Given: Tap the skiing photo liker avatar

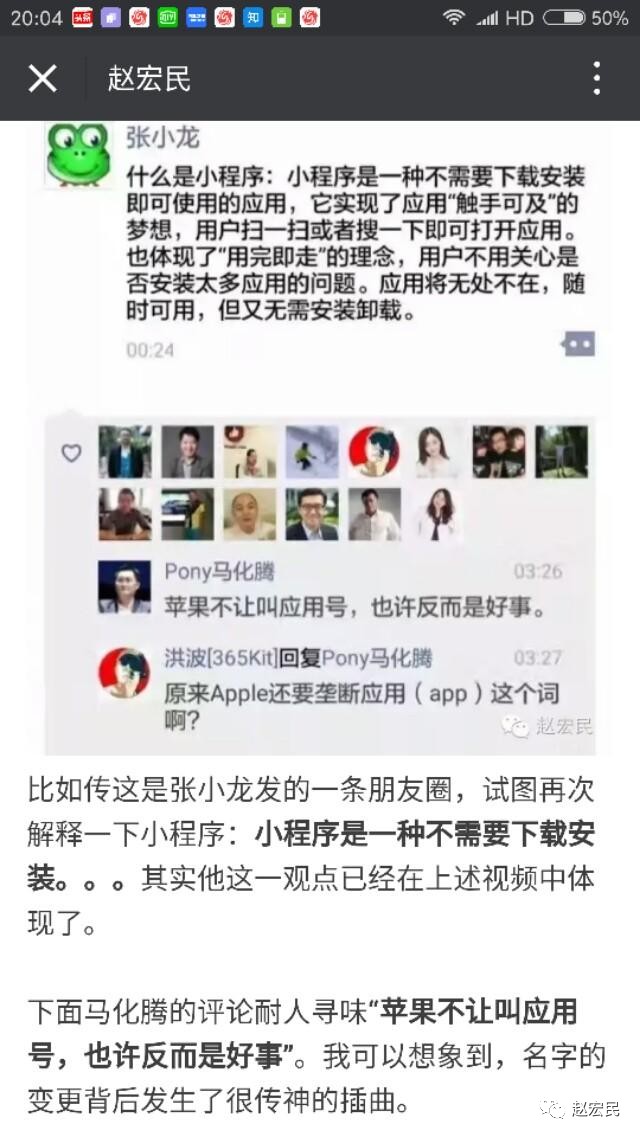Looking at the screenshot, I should coord(312,452).
